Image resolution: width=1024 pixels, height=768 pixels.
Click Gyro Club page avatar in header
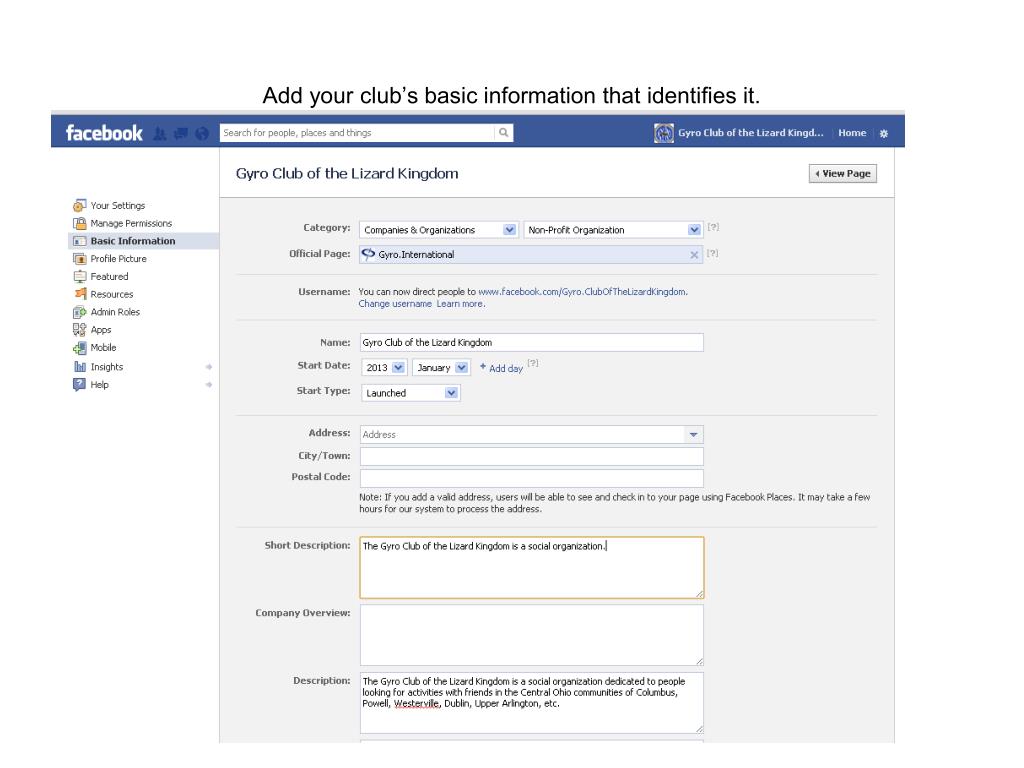[x=664, y=133]
